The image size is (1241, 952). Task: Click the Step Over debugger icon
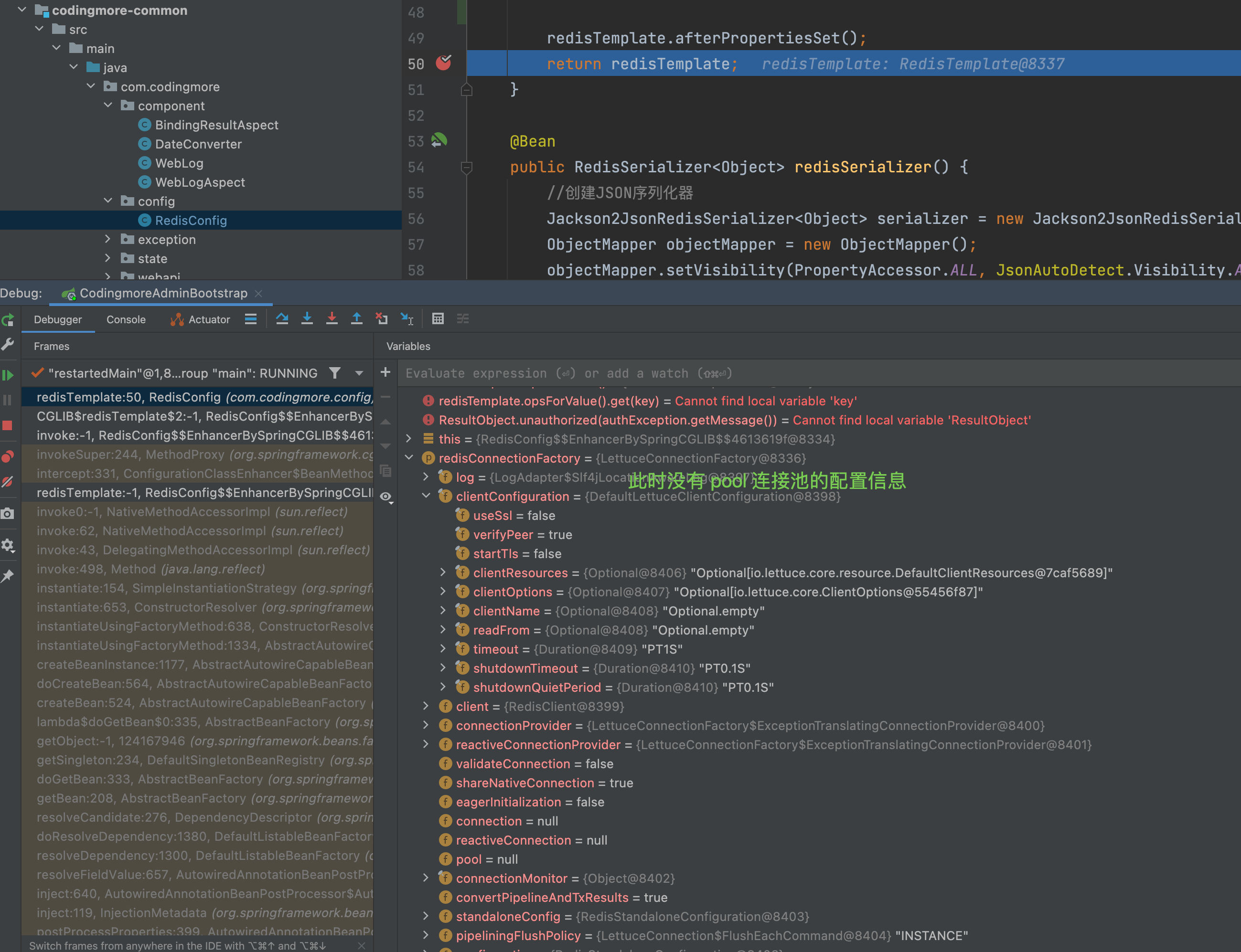(282, 318)
